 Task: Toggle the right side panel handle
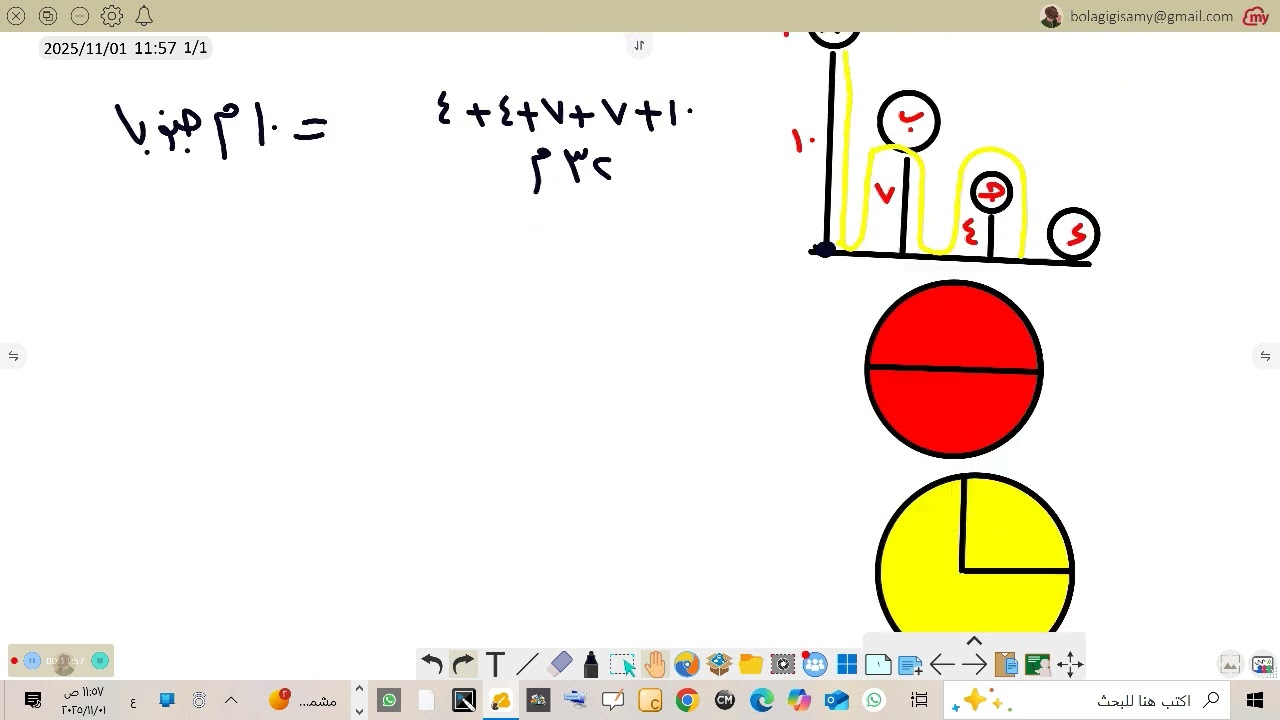click(1265, 356)
